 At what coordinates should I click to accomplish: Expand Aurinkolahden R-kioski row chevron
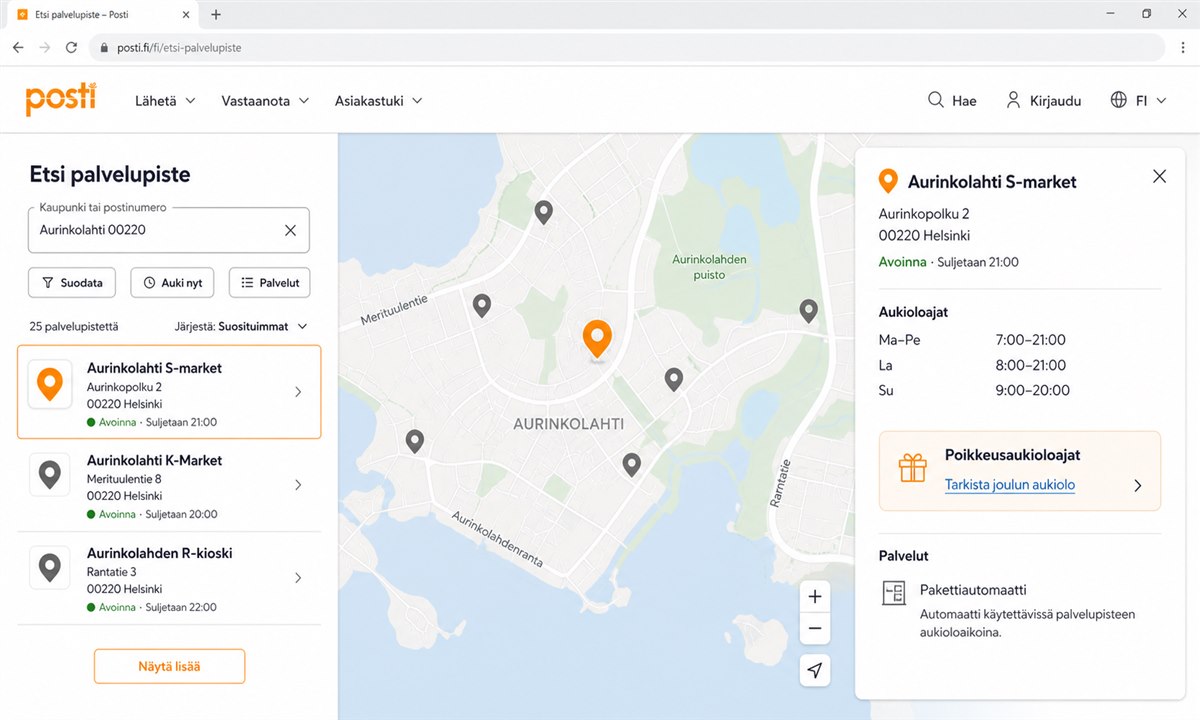pos(298,578)
